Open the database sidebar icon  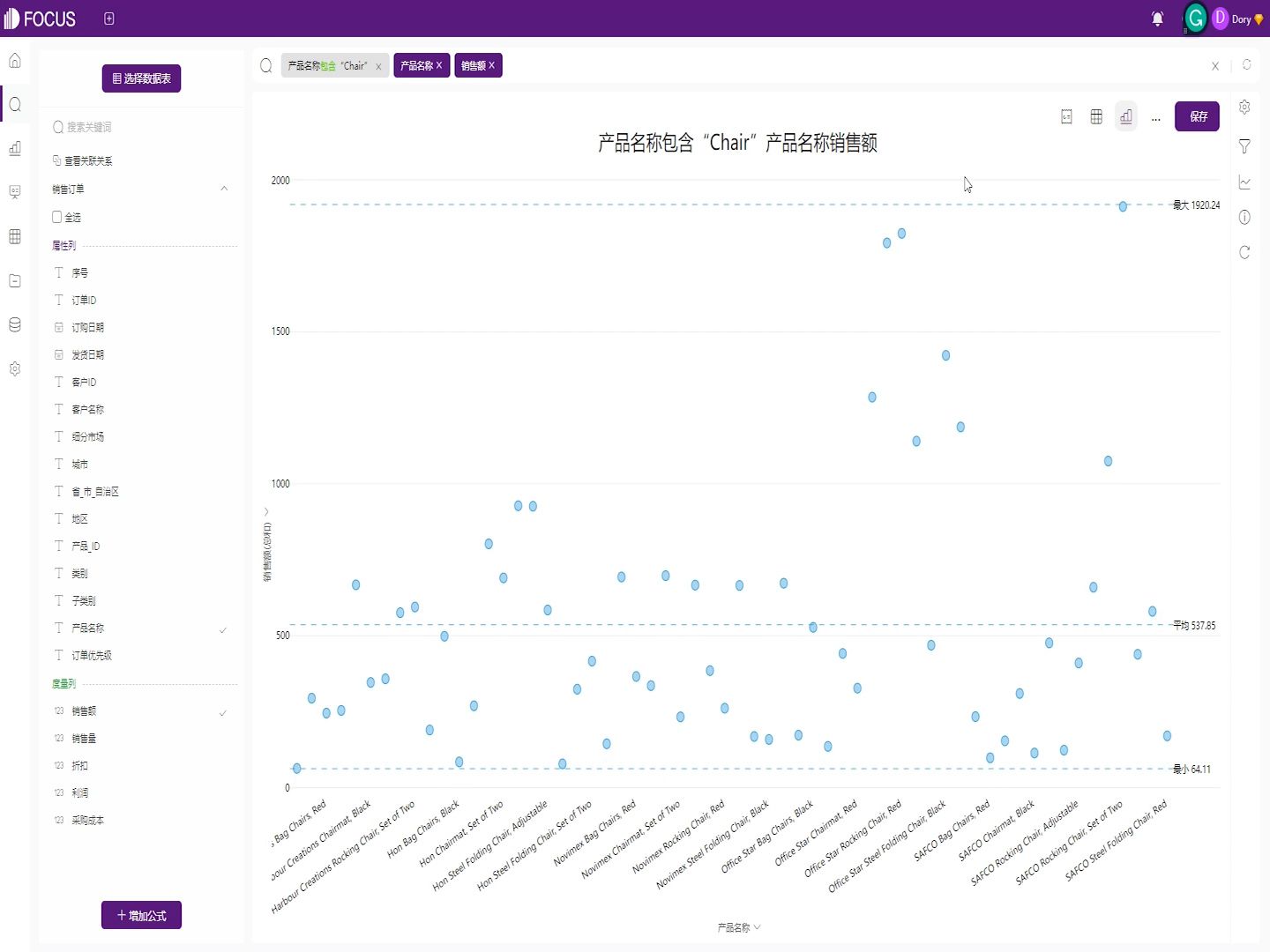(15, 324)
